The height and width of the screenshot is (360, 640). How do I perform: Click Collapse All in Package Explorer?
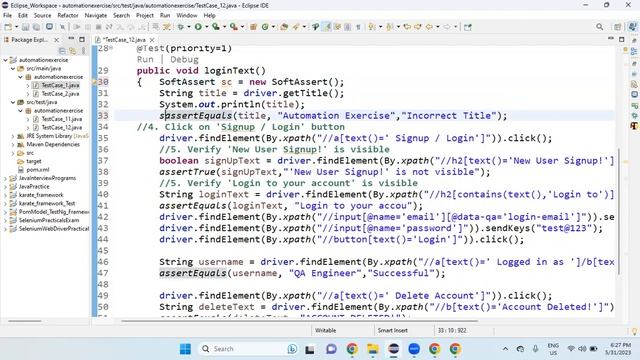62,51
